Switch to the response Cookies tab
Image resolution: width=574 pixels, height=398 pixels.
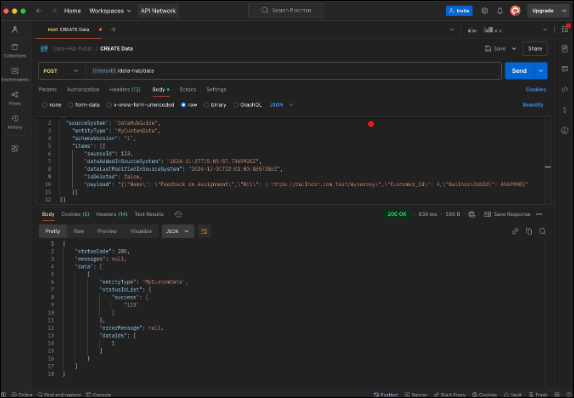point(75,214)
